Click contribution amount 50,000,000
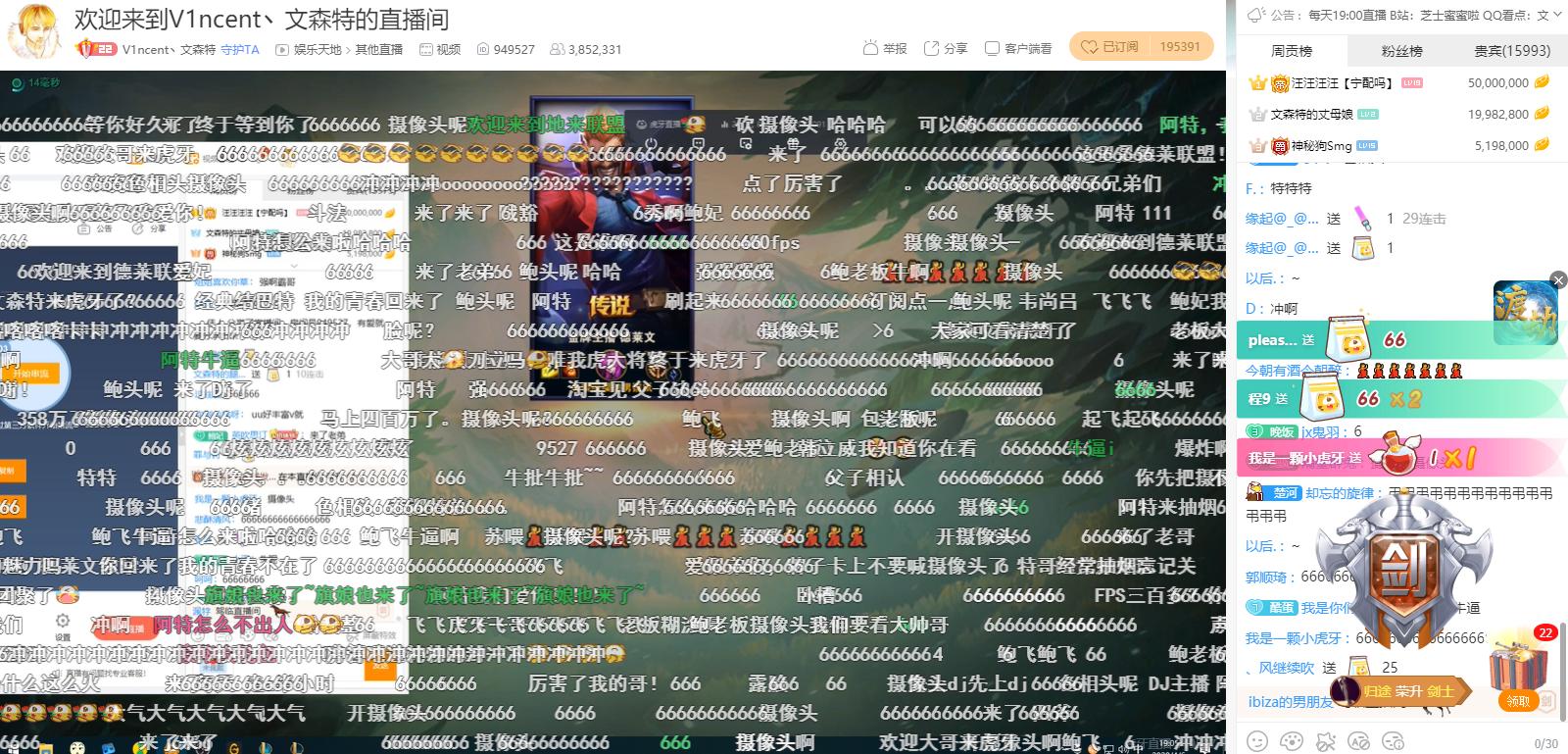1568x754 pixels. tap(1497, 83)
